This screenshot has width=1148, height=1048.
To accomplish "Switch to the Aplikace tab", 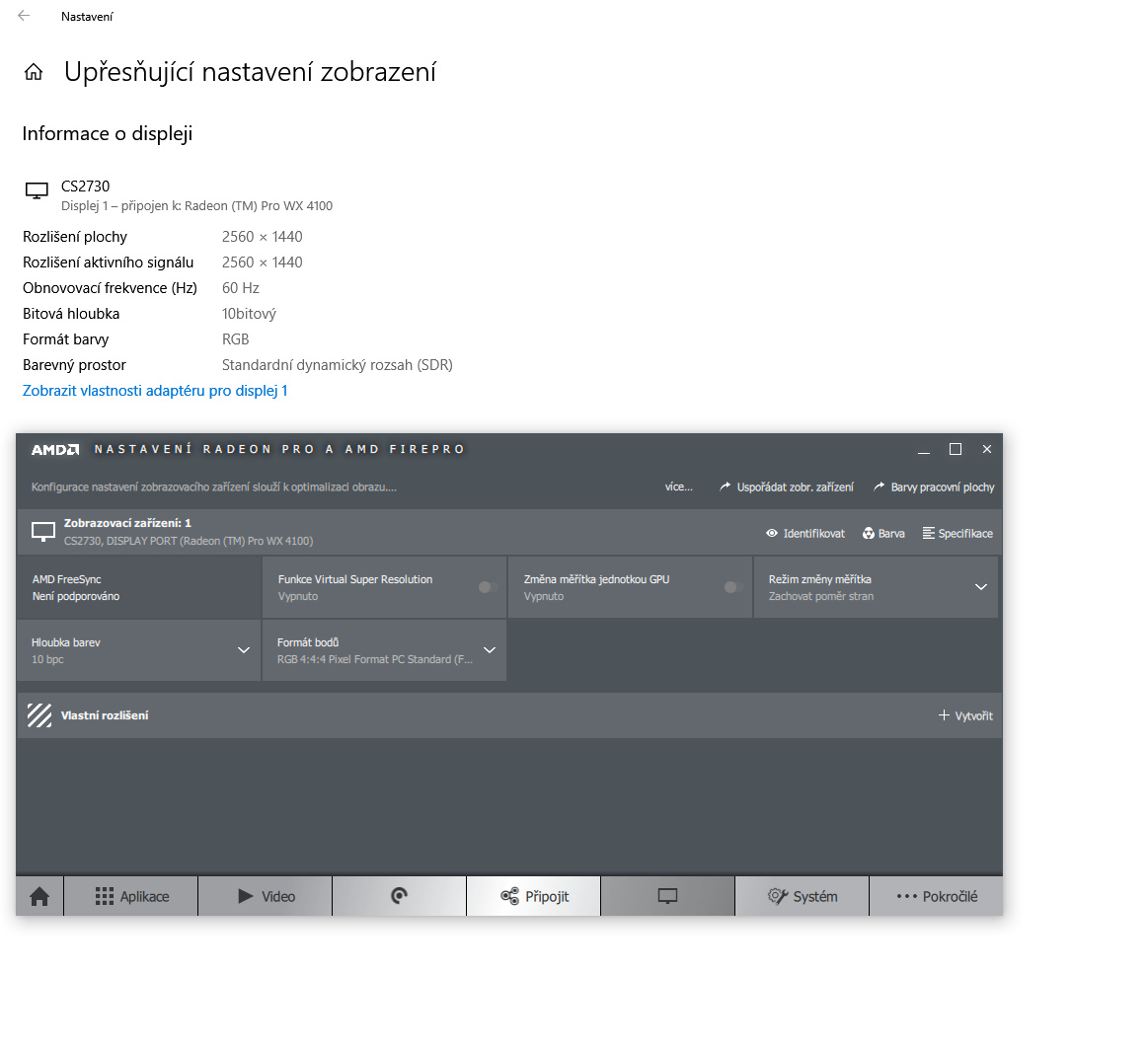I will (131, 896).
